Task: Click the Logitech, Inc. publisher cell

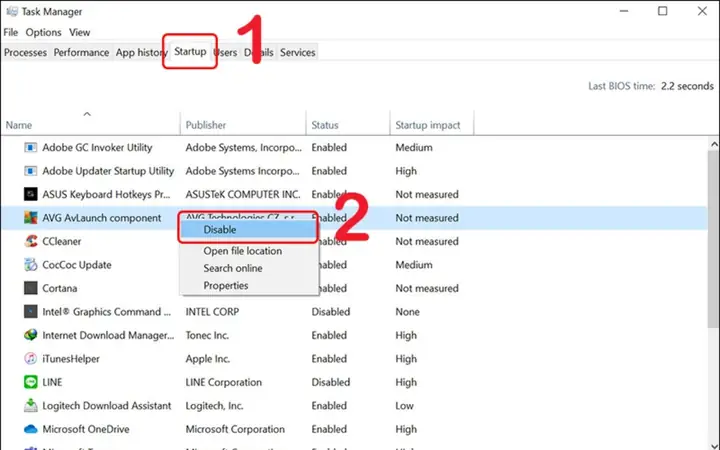Action: [x=214, y=405]
